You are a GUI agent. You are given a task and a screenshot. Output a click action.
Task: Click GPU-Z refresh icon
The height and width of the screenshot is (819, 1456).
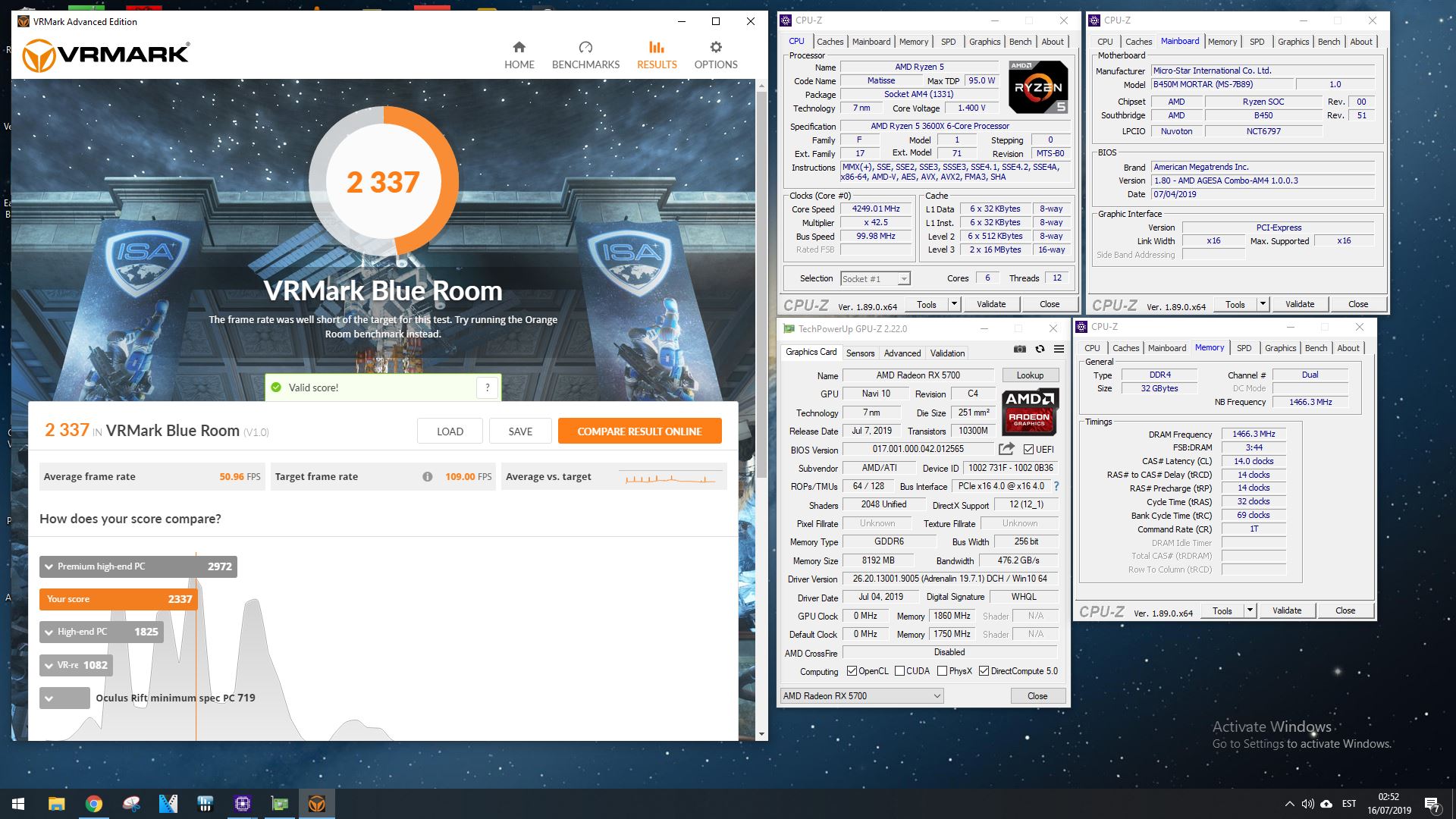coord(1040,349)
